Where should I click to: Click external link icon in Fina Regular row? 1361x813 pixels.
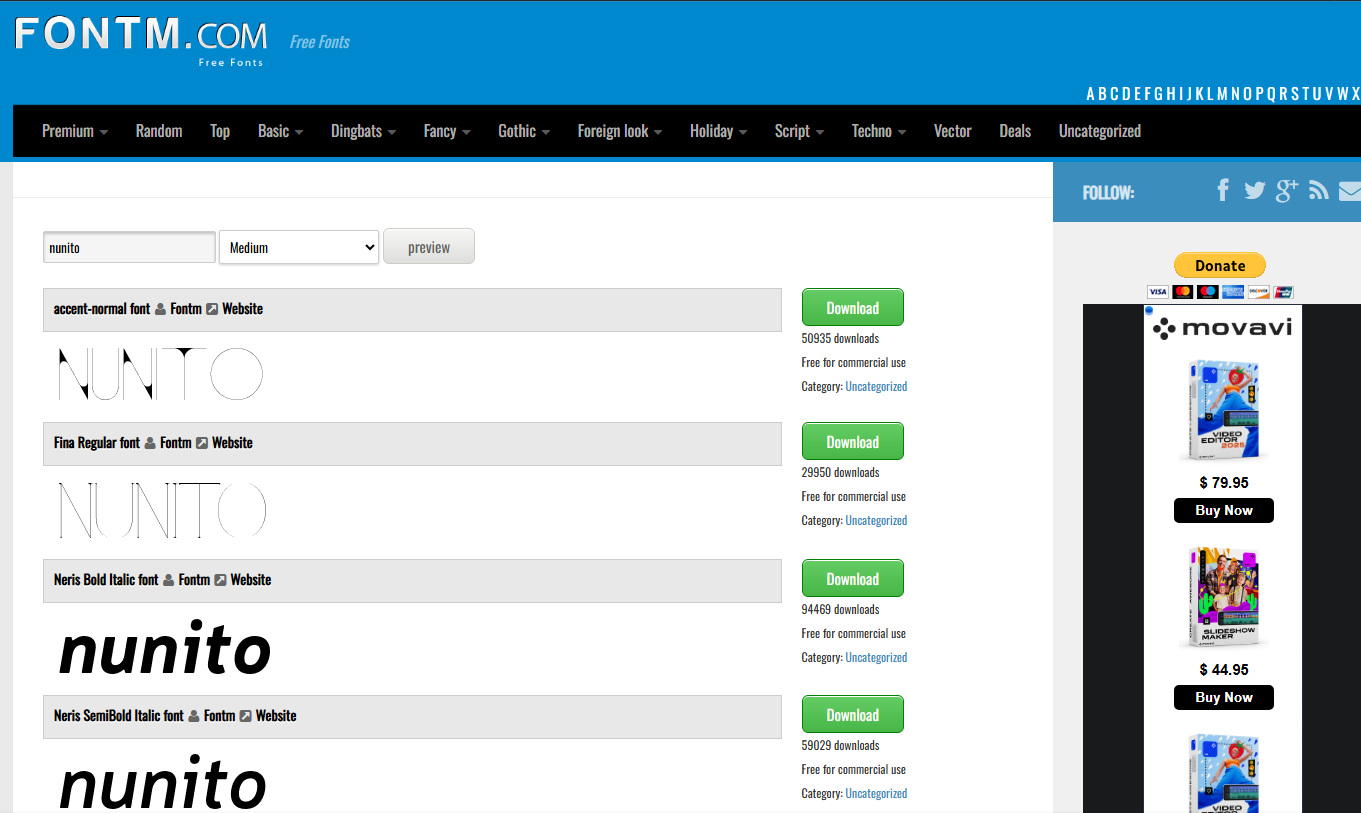click(x=202, y=443)
